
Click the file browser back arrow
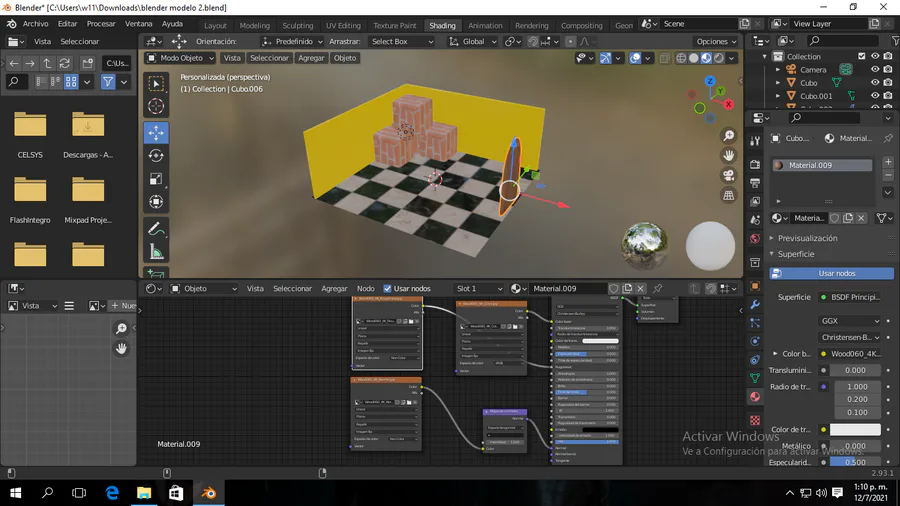pos(14,63)
